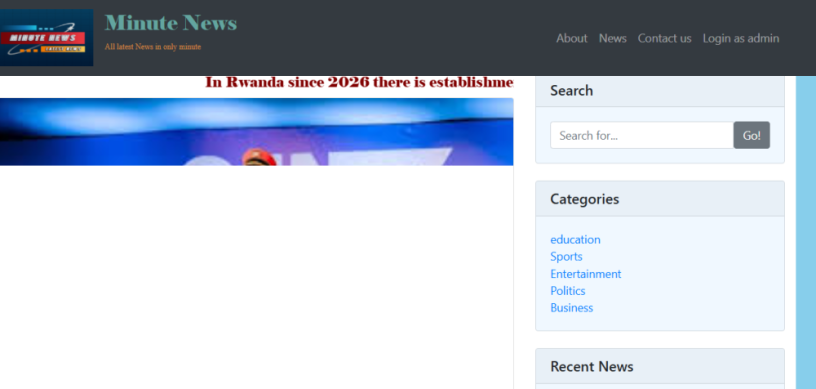Image resolution: width=816 pixels, height=389 pixels.
Task: Click the Minute News logo image
Action: point(46,37)
